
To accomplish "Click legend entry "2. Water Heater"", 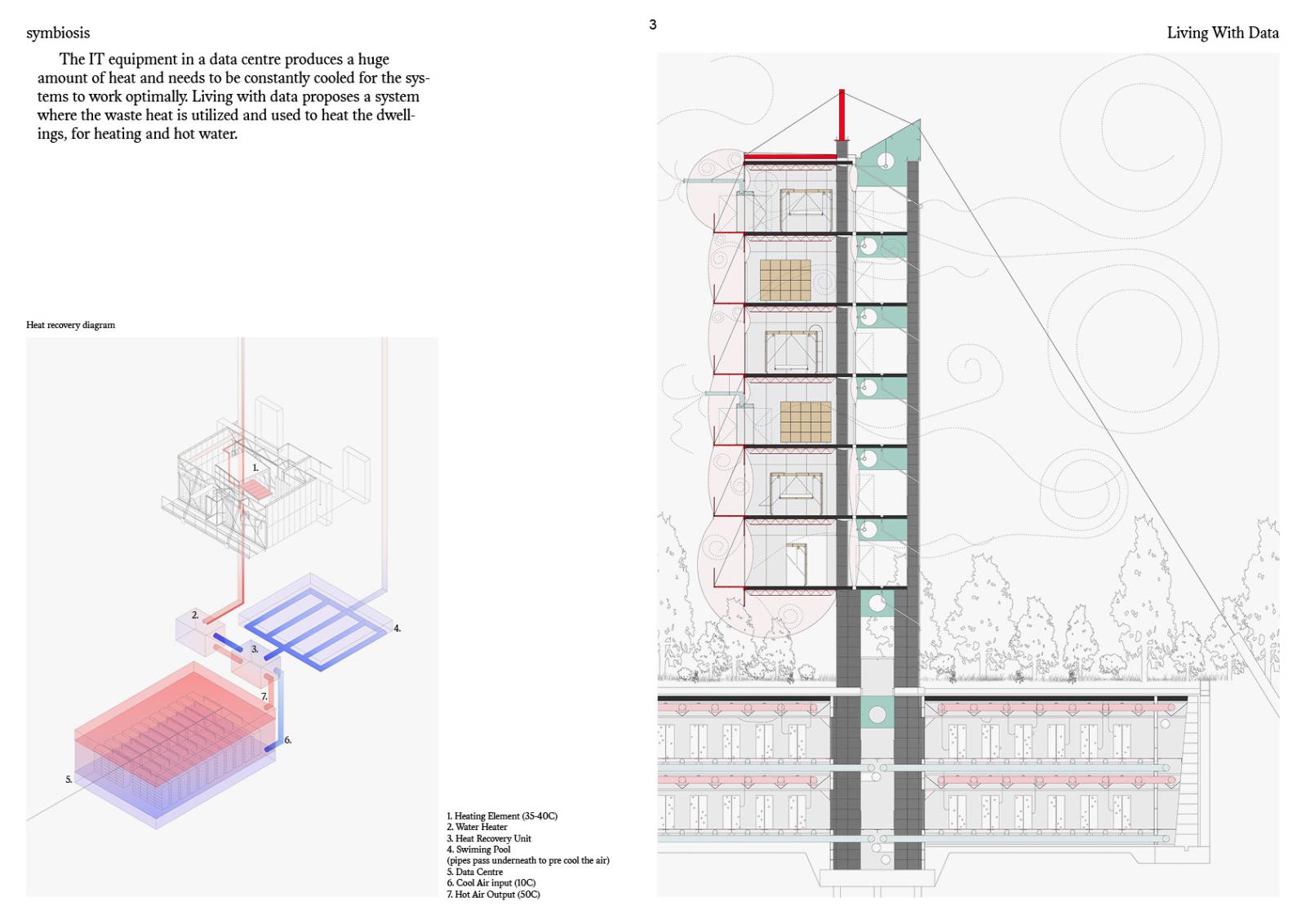I will pyautogui.click(x=478, y=827).
